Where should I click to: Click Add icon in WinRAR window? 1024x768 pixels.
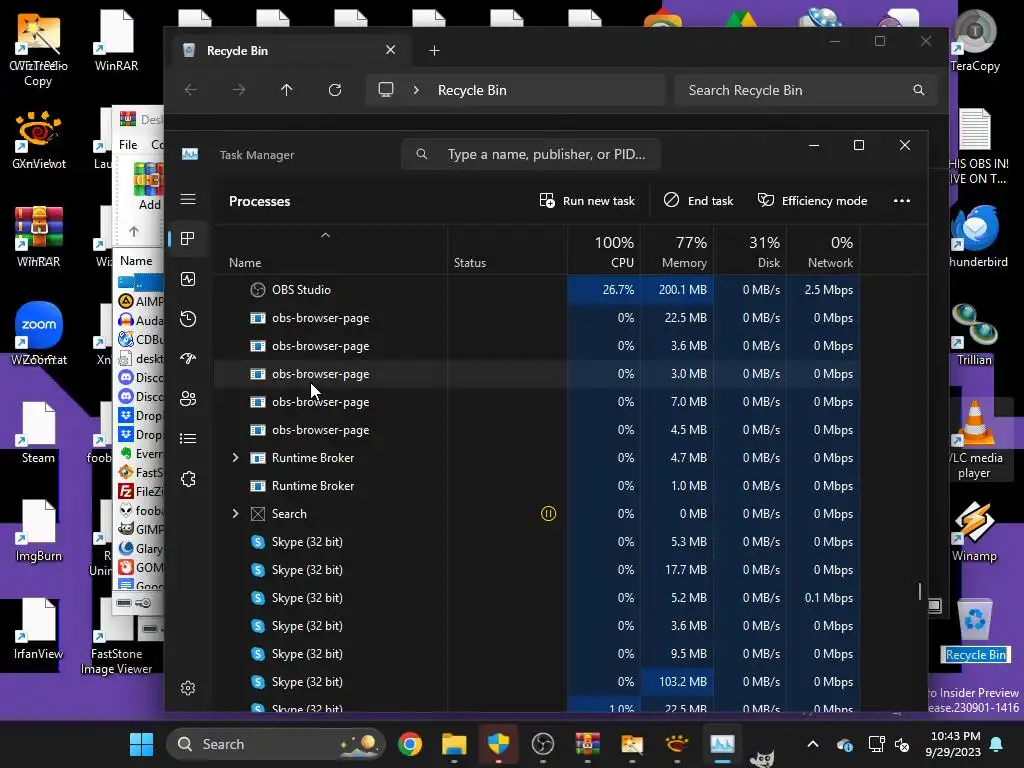coord(150,186)
